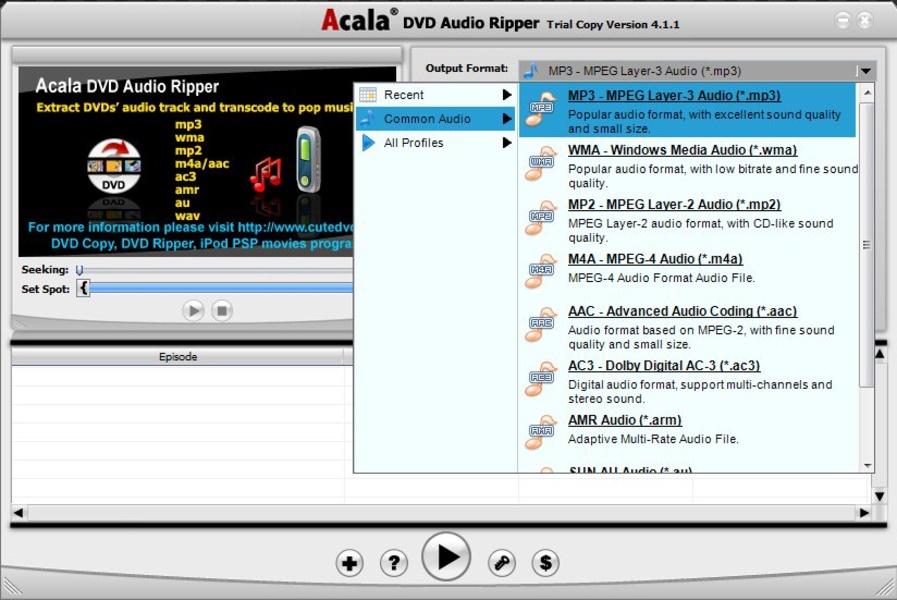Click the red music notes graphic in the preview

266,174
